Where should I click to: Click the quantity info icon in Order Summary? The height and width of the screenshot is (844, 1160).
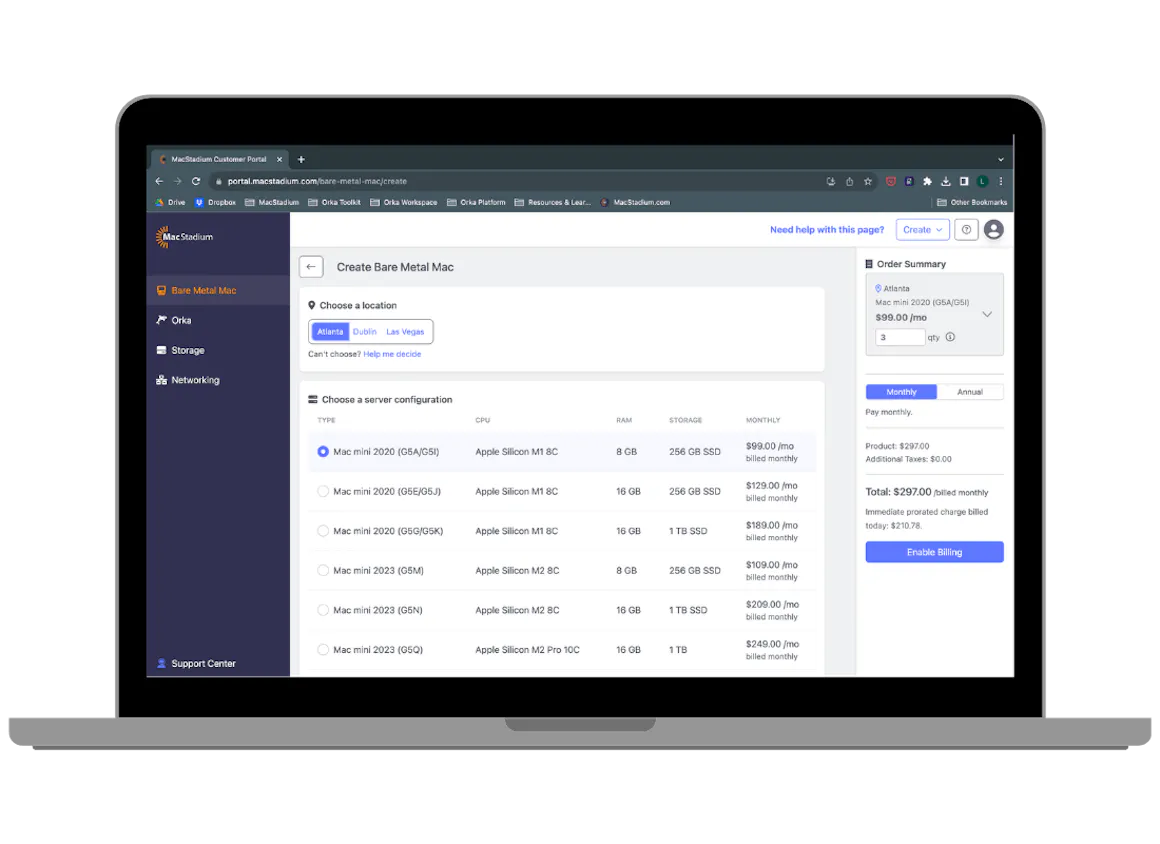click(950, 337)
